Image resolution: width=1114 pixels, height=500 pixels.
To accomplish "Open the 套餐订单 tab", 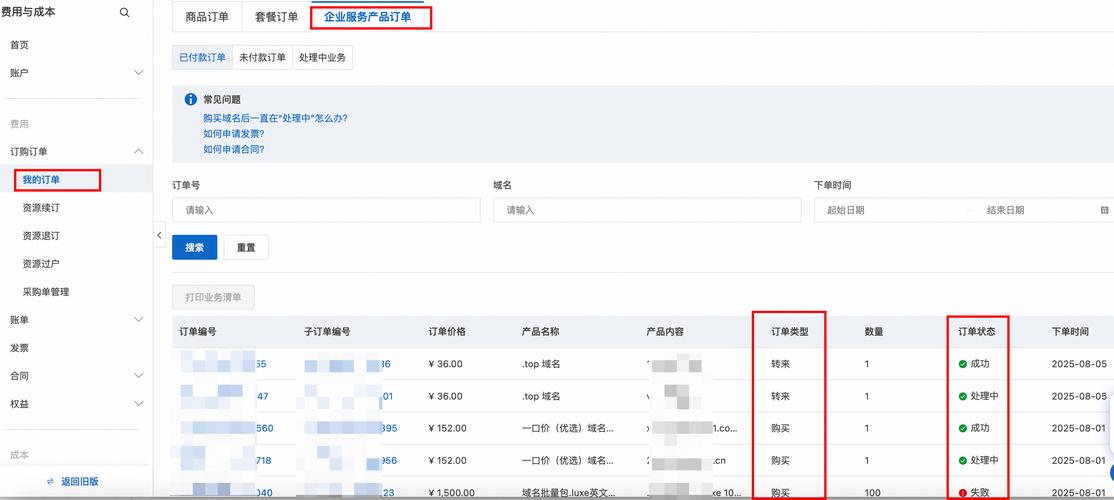I will pos(276,17).
